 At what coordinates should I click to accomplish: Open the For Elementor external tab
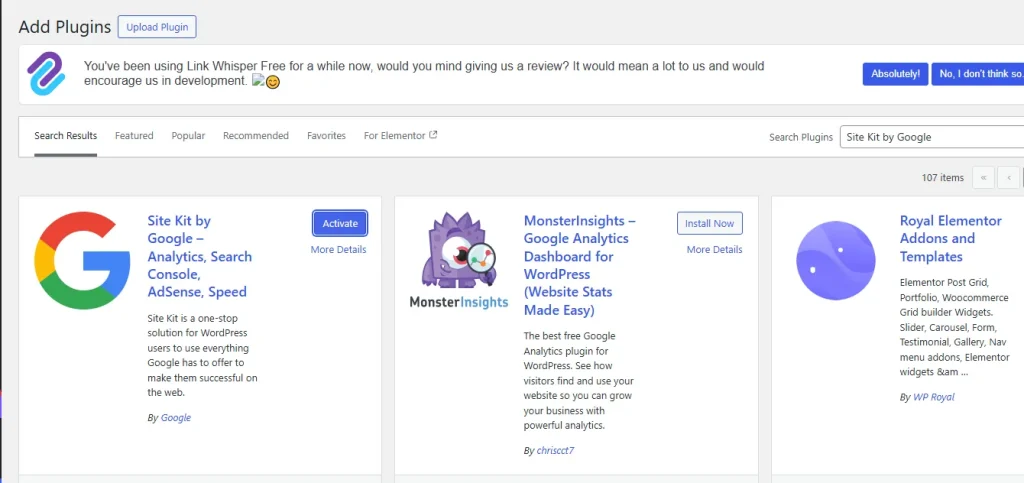(400, 136)
